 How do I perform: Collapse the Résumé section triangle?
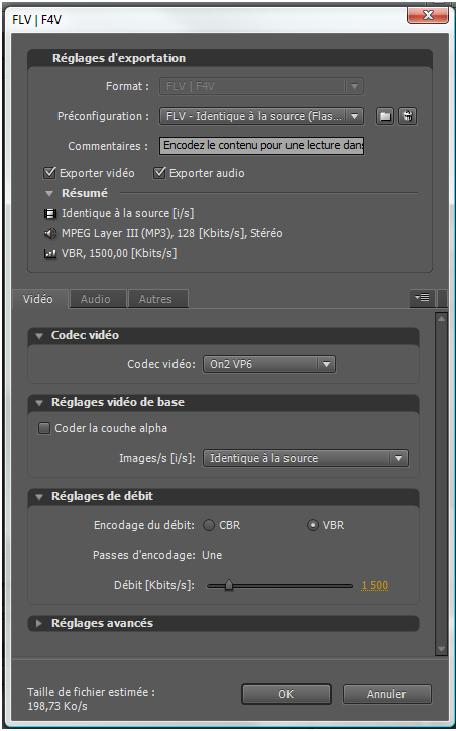(x=48, y=193)
